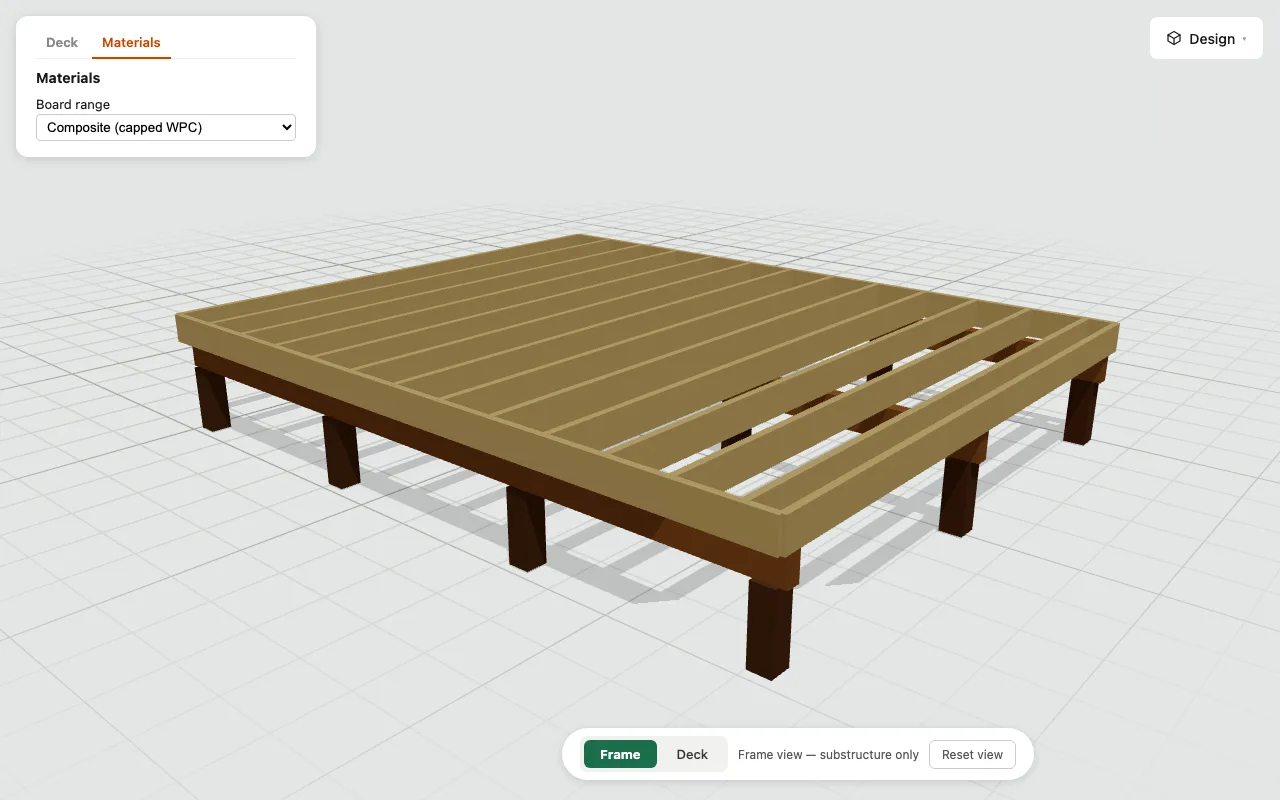The width and height of the screenshot is (1280, 800).
Task: Open the Board range dropdown
Action: 166,127
